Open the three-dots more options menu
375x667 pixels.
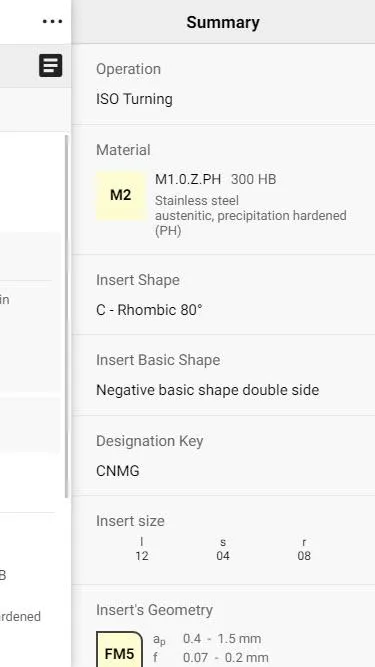pos(52,21)
